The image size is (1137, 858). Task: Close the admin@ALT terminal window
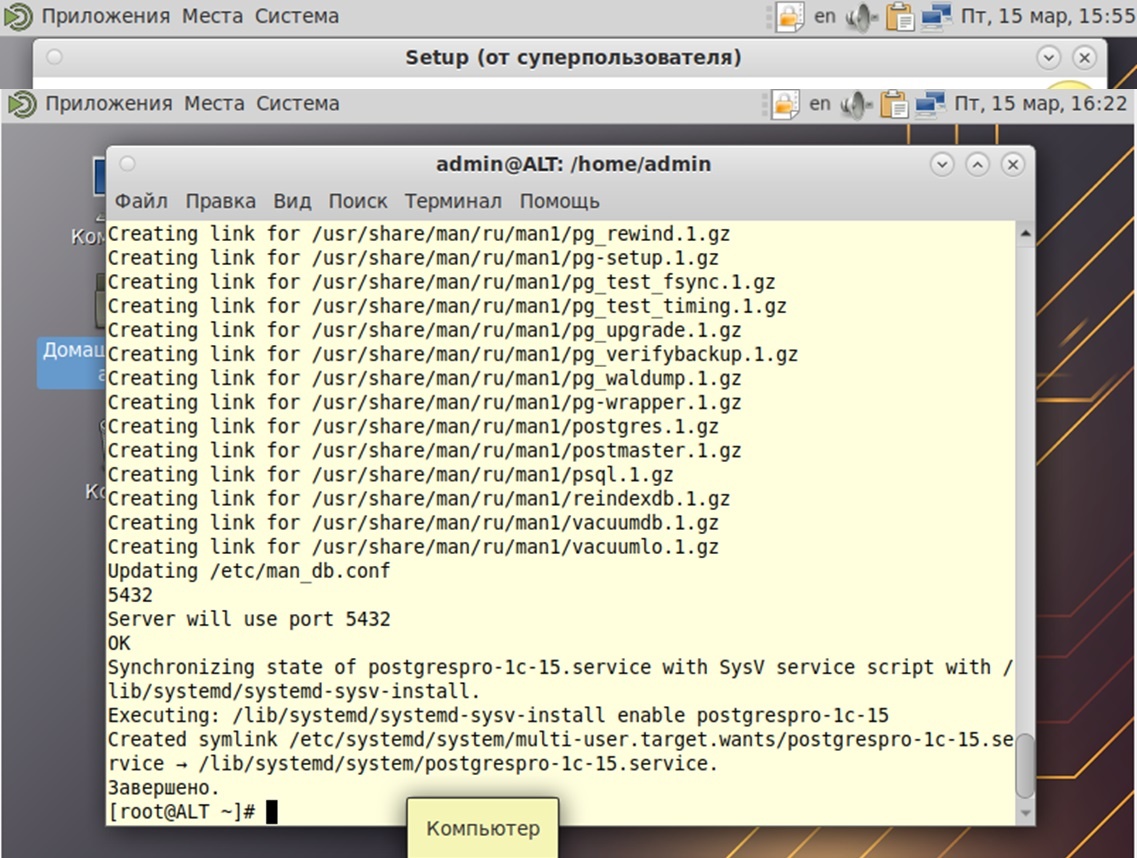point(1013,165)
